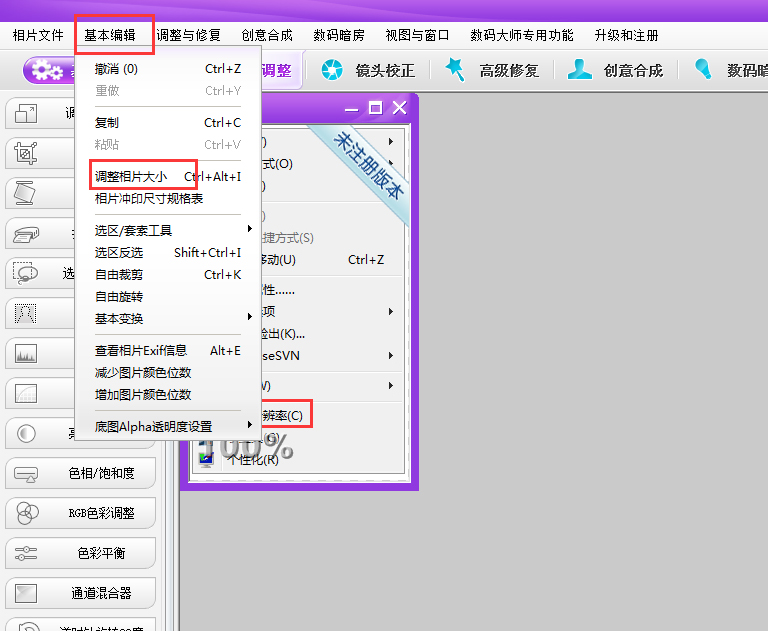Click the scanner icon in sidebar
The height and width of the screenshot is (631, 768).
[26, 234]
